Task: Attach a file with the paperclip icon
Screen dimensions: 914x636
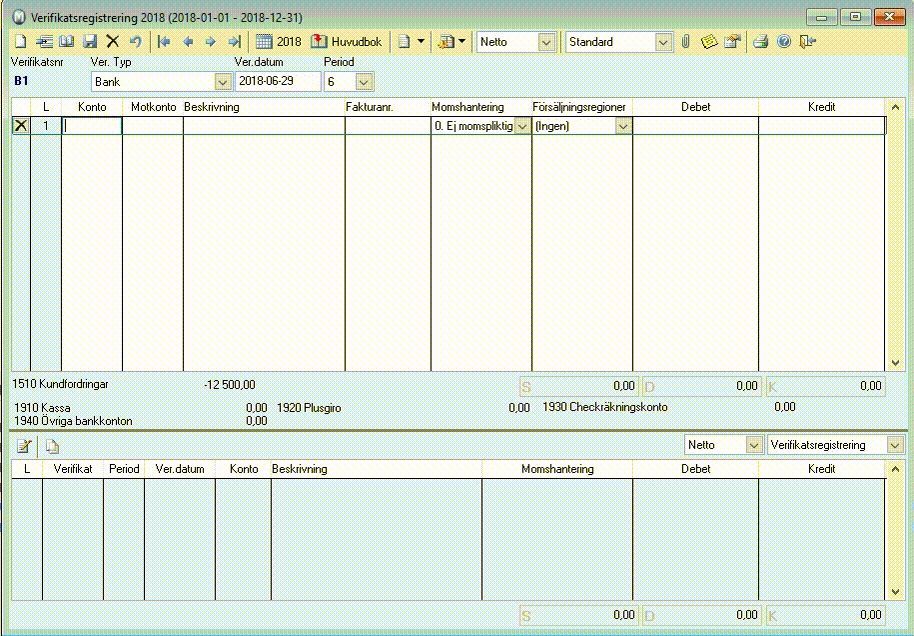Action: coord(686,41)
